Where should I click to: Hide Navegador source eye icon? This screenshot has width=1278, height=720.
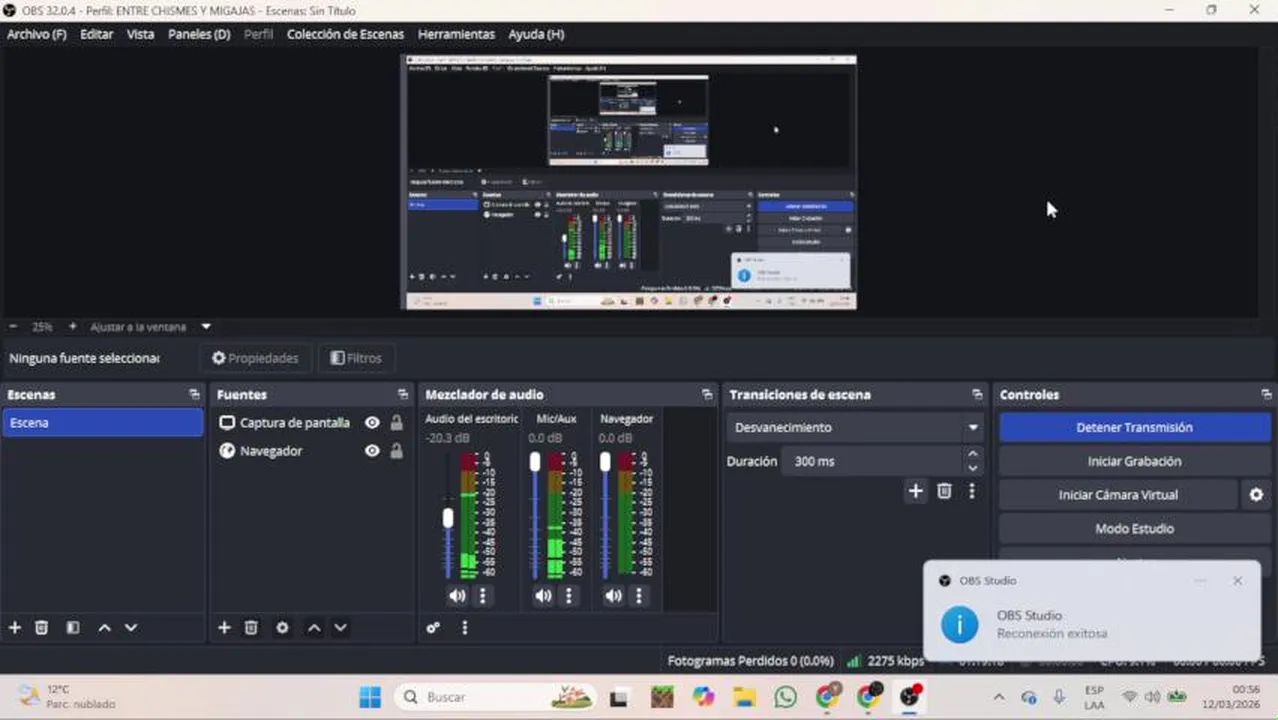point(372,451)
